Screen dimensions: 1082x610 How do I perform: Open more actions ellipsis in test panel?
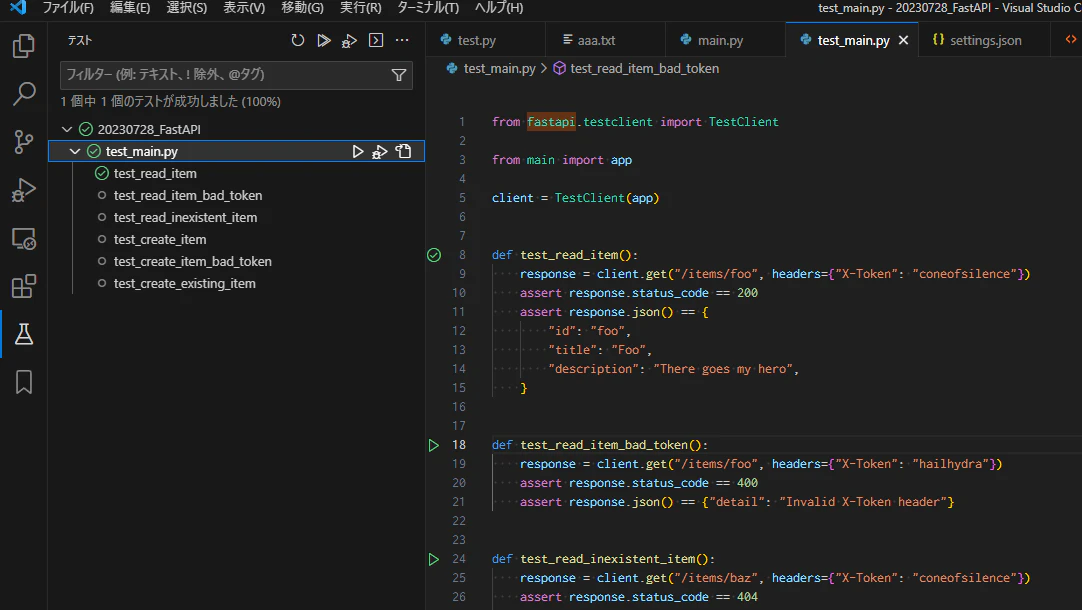point(402,40)
